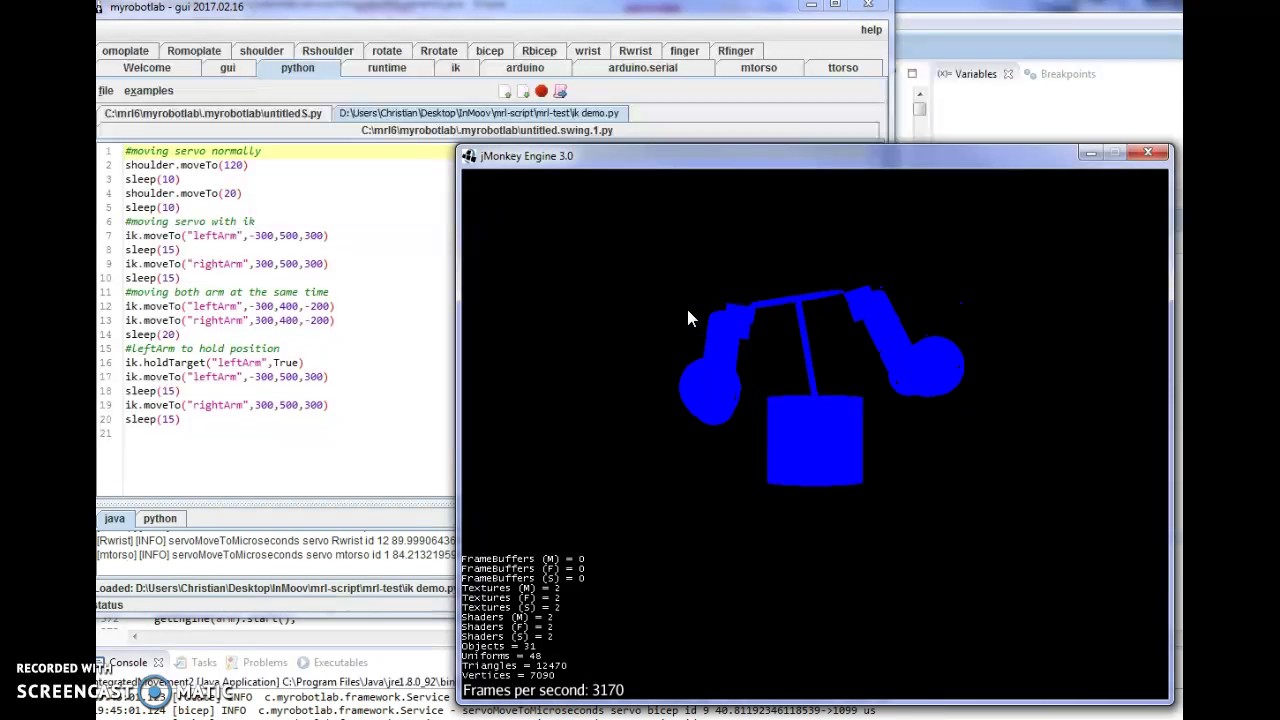
Task: Open the Rrotate tab
Action: pos(439,51)
